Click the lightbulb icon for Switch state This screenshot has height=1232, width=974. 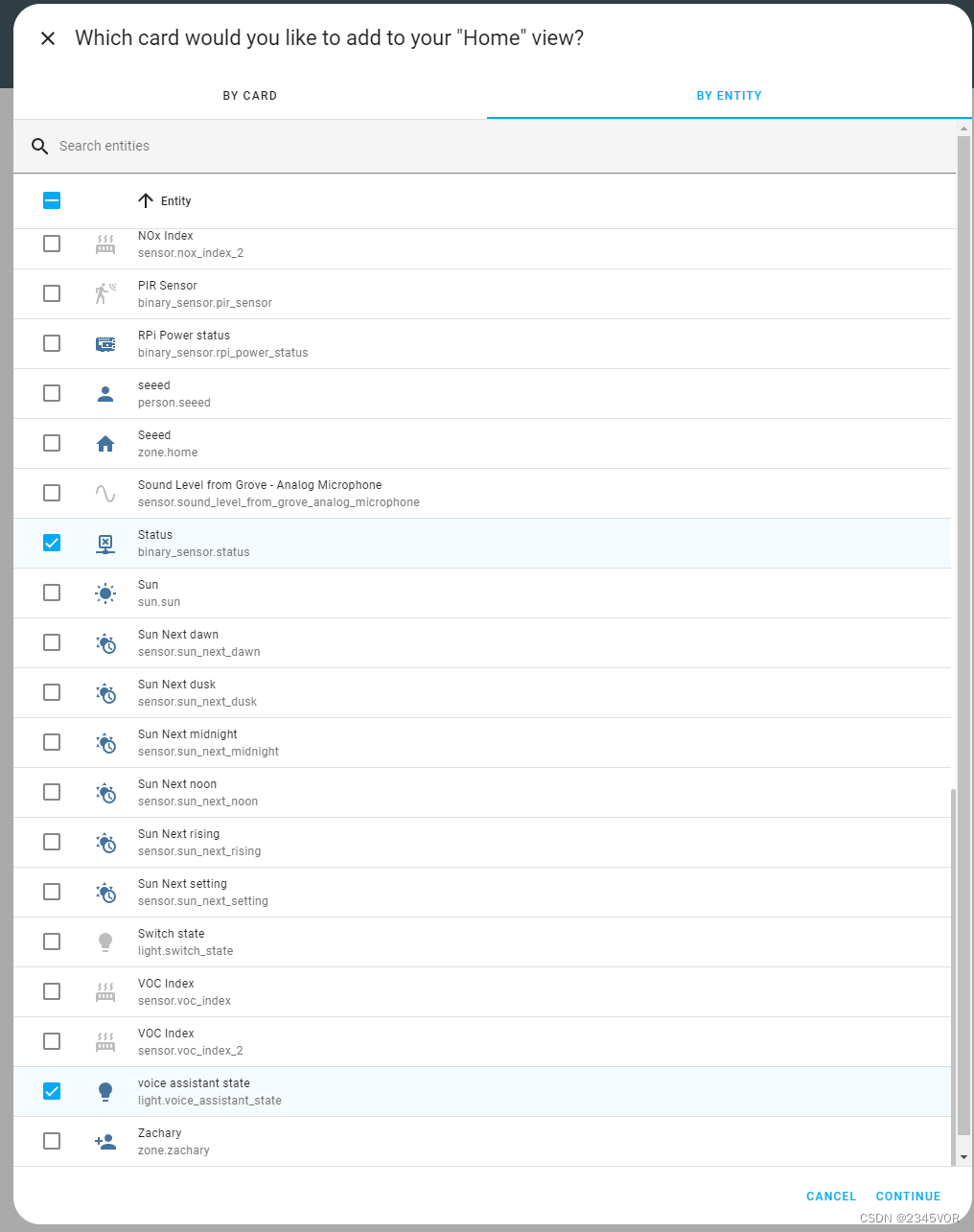tap(105, 941)
